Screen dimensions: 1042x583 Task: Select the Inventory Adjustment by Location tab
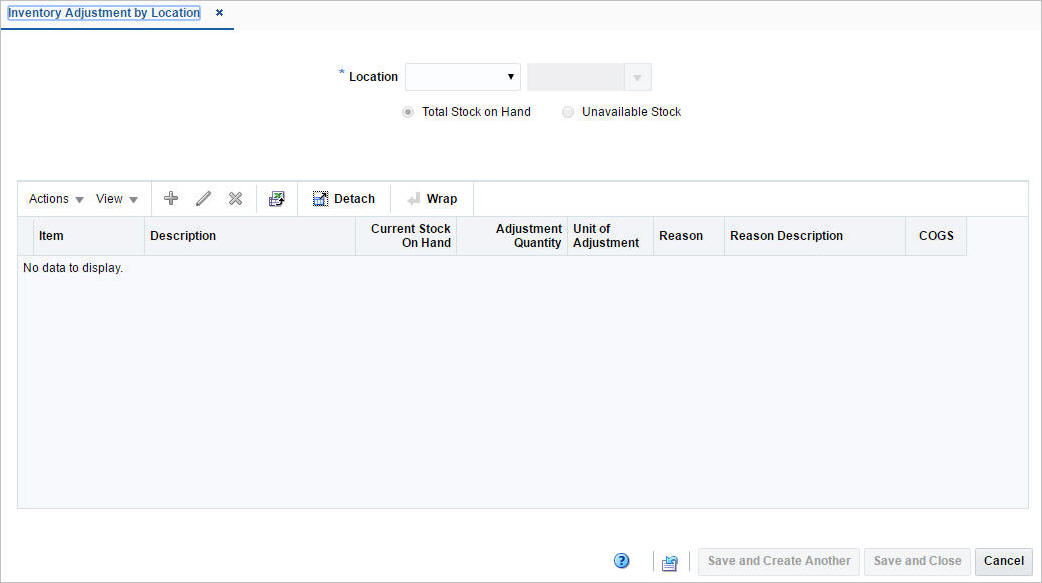click(104, 13)
